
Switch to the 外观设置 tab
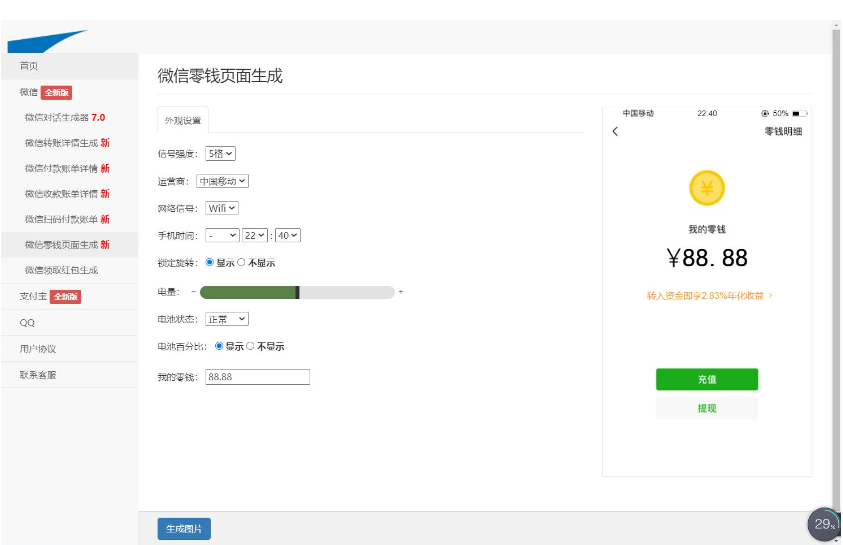[x=183, y=120]
